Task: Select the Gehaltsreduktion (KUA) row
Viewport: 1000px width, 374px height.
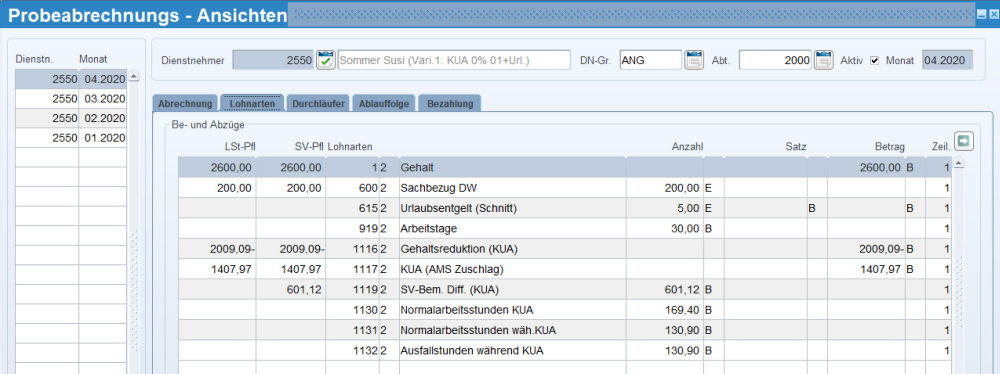Action: point(564,248)
